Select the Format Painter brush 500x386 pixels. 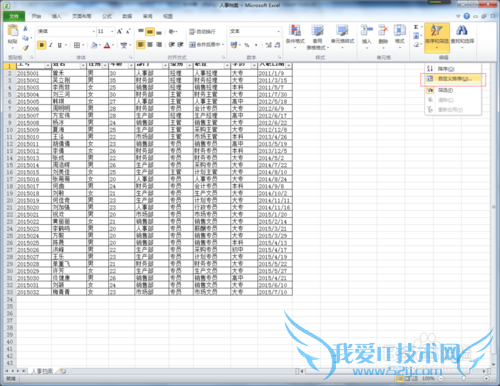(x=25, y=48)
